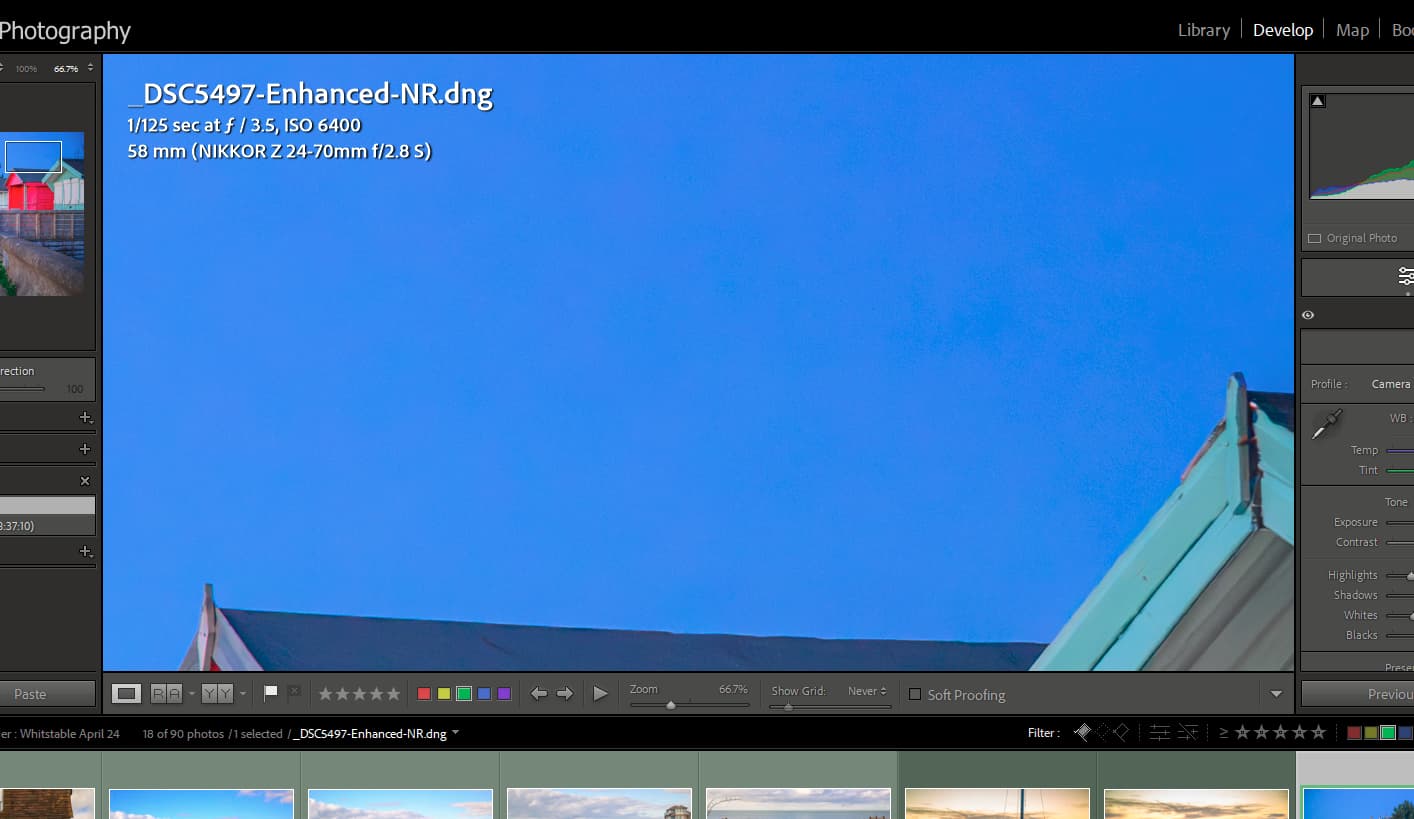Go to the previous photo arrow
This screenshot has height=819, width=1414.
(539, 694)
